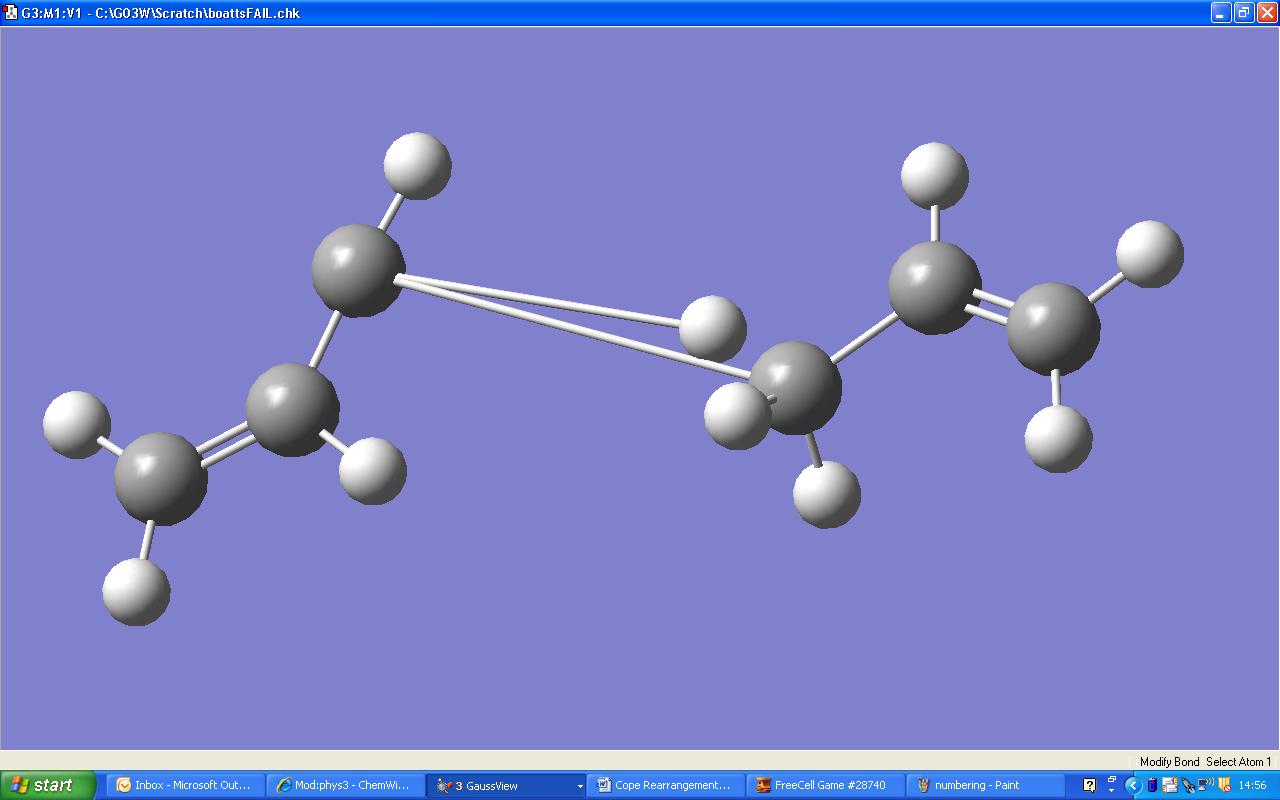This screenshot has width=1280, height=800.
Task: Expand the grouped GaussView taskbar button
Action: point(506,785)
